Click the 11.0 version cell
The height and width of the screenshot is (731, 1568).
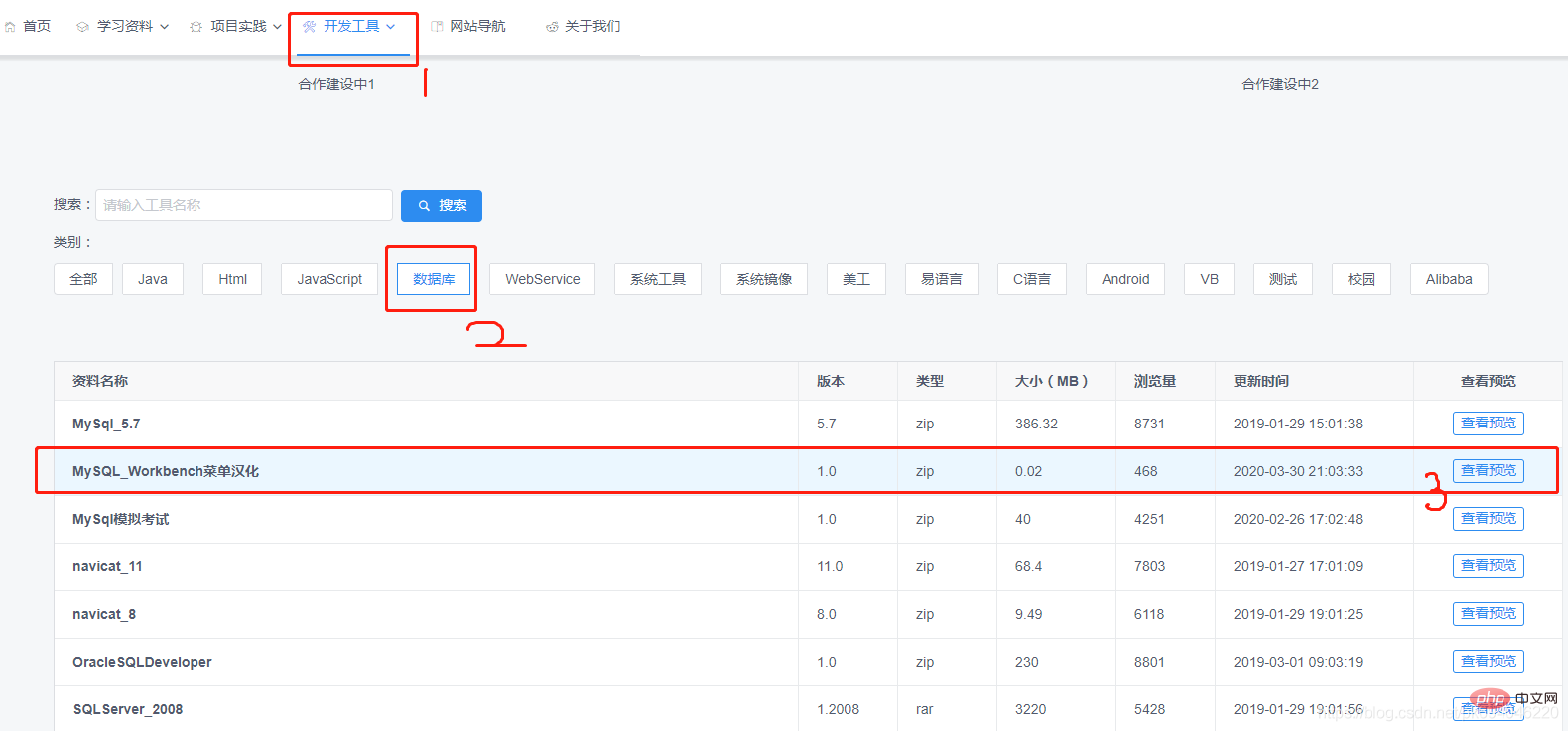click(x=830, y=566)
